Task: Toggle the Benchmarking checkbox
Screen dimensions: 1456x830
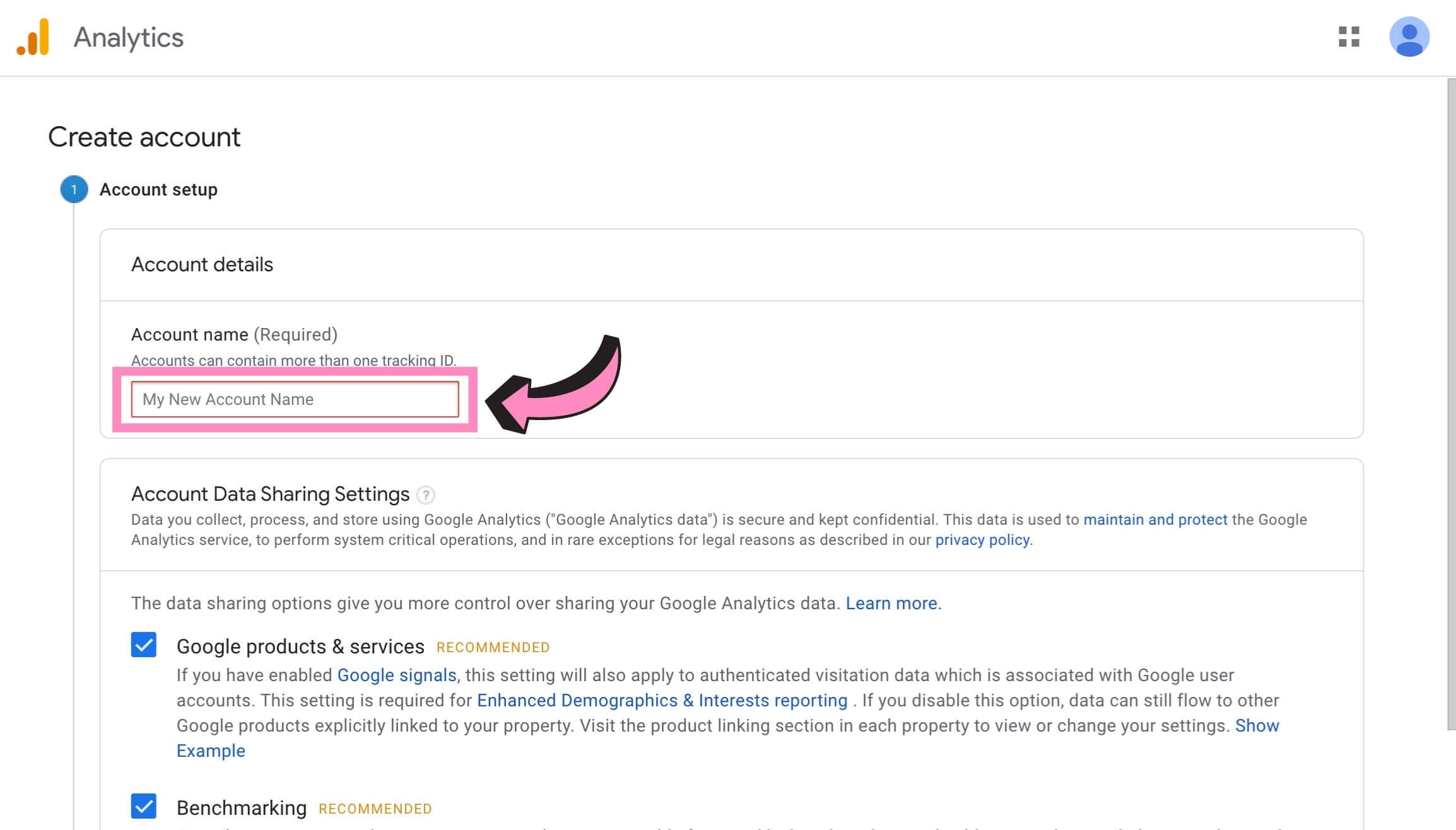Action: (144, 806)
